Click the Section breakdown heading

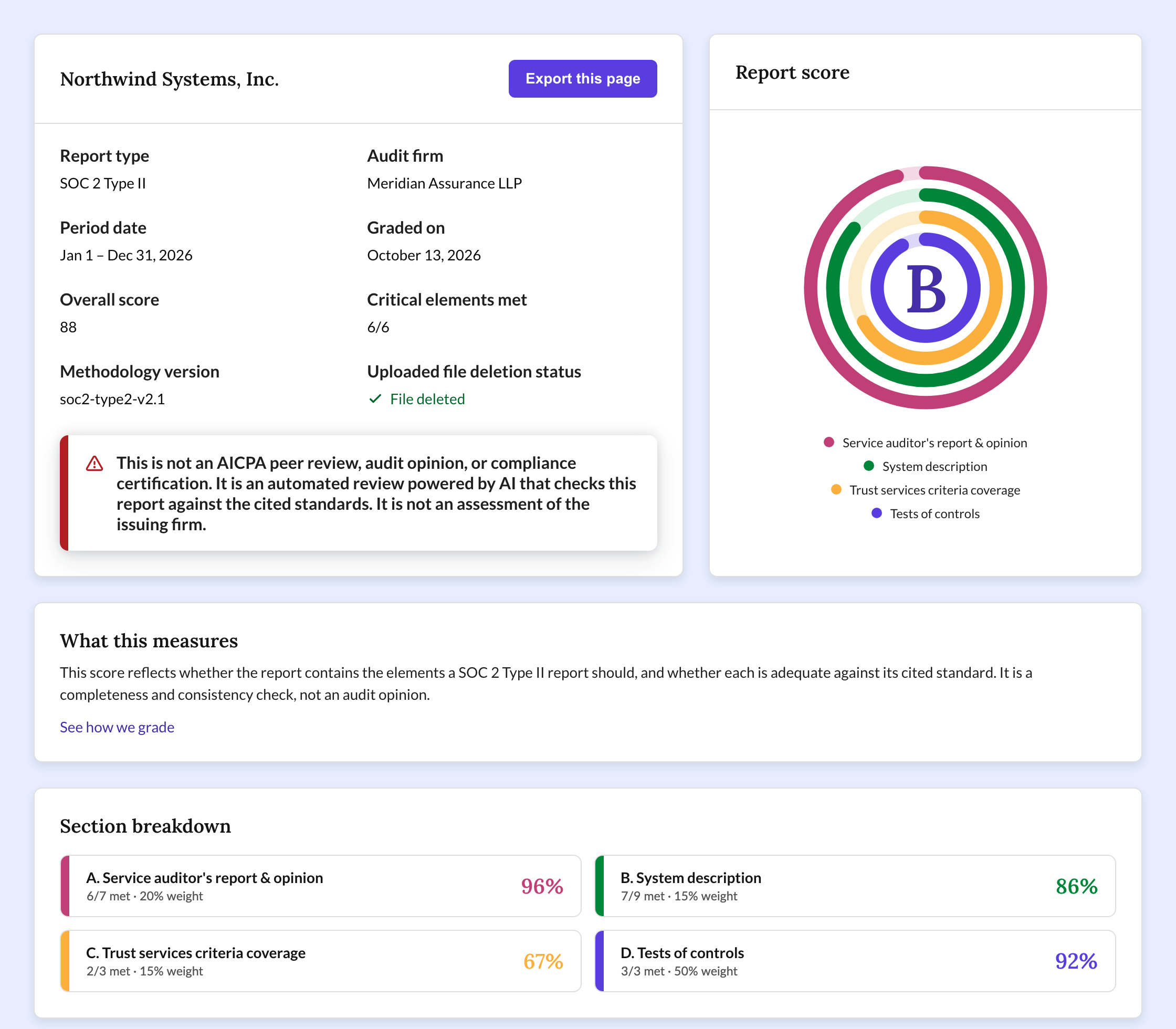tap(145, 826)
